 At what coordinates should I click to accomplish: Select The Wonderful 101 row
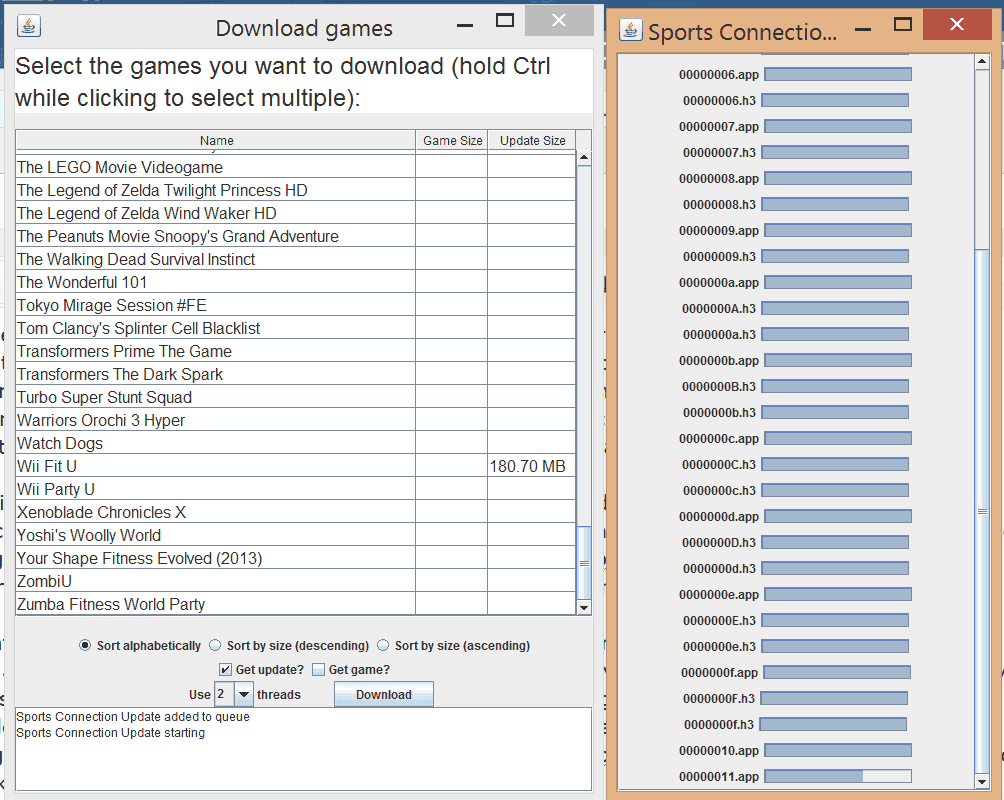pyautogui.click(x=295, y=282)
